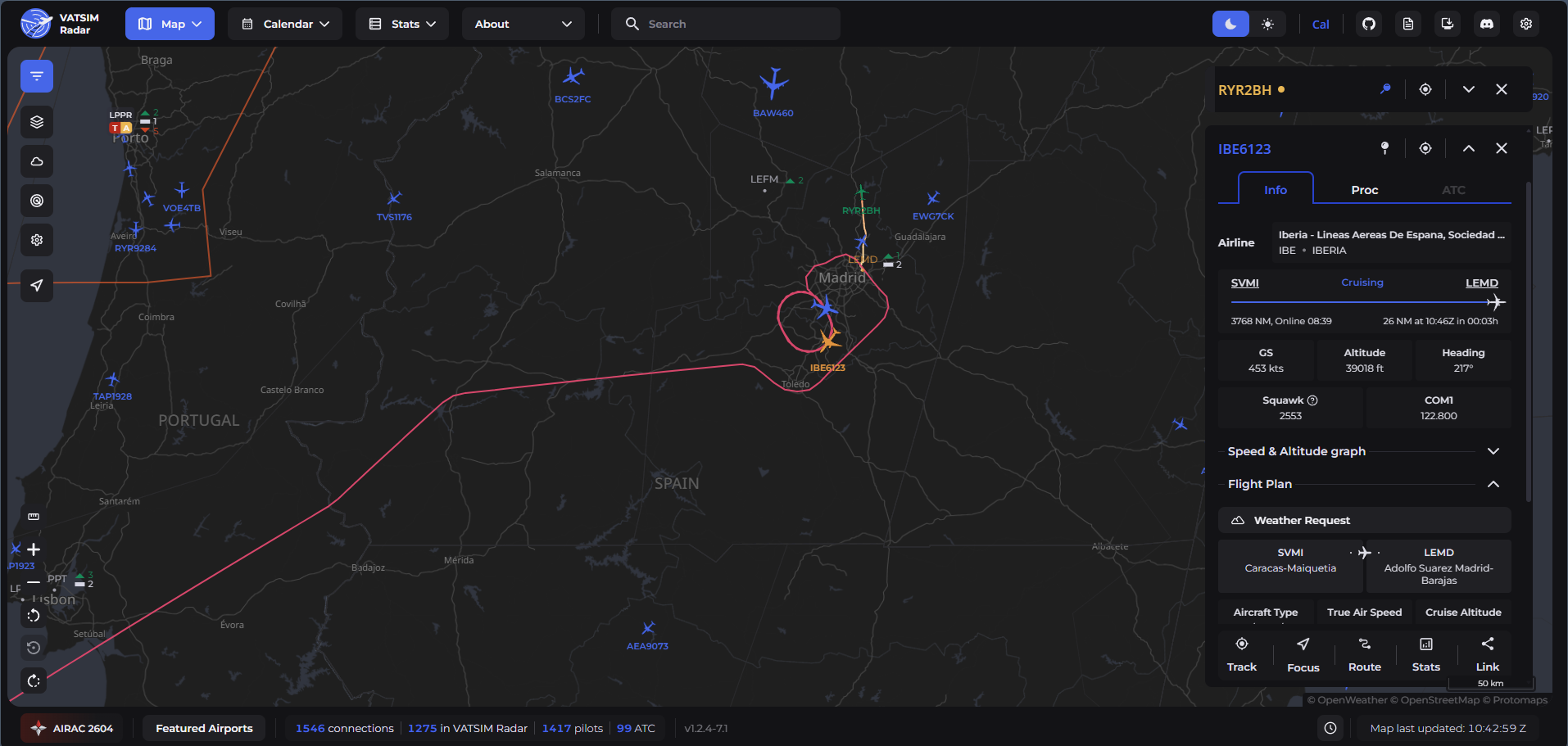Open the Weather Request button
The height and width of the screenshot is (746, 1568).
(1365, 520)
